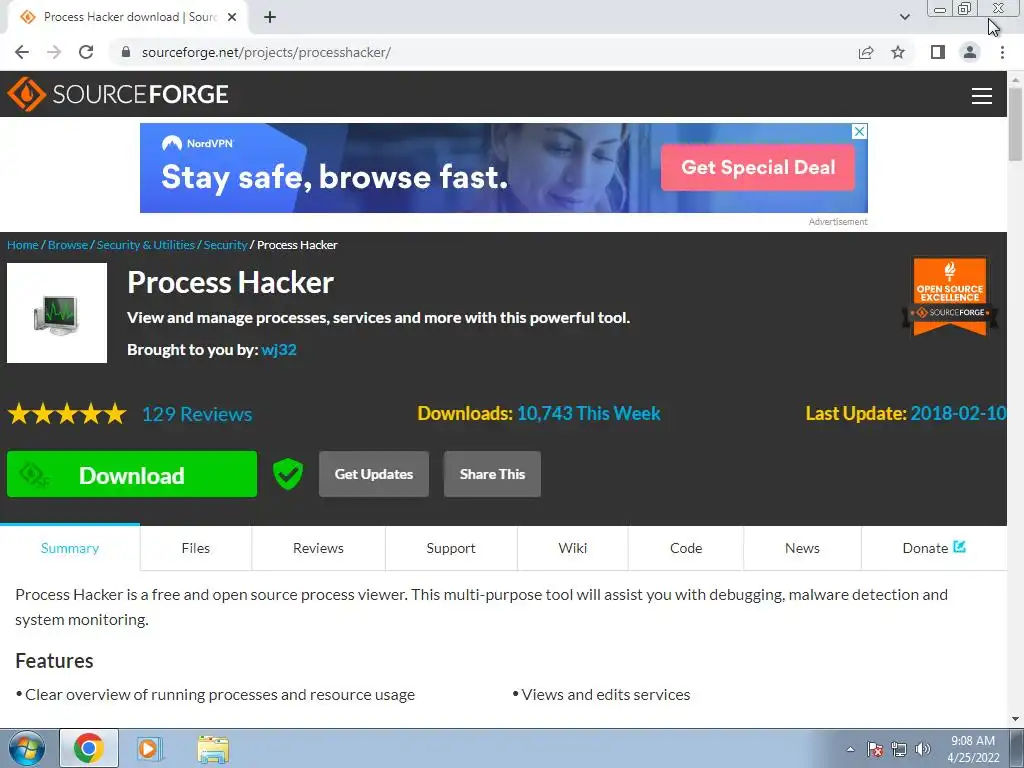Bookmark this page with the star icon
The width and height of the screenshot is (1024, 768).
[898, 52]
